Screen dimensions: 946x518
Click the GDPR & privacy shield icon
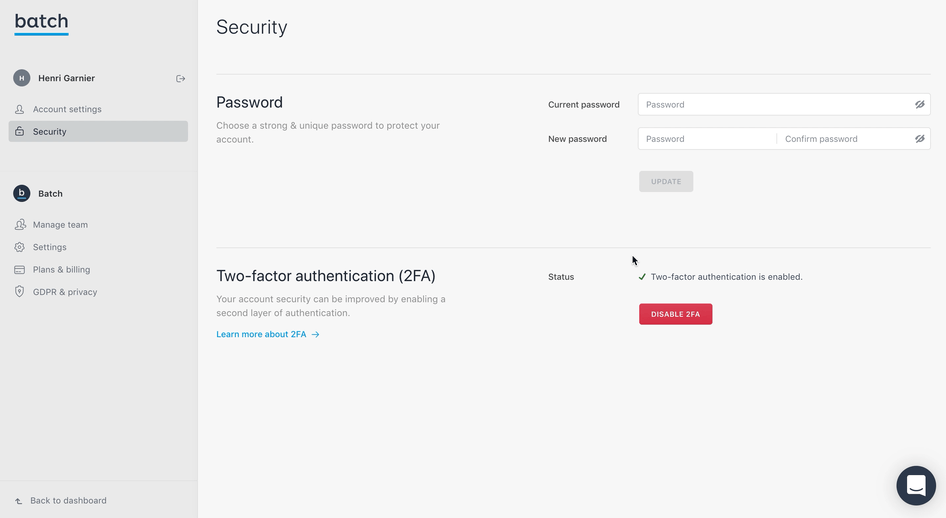tap(19, 292)
